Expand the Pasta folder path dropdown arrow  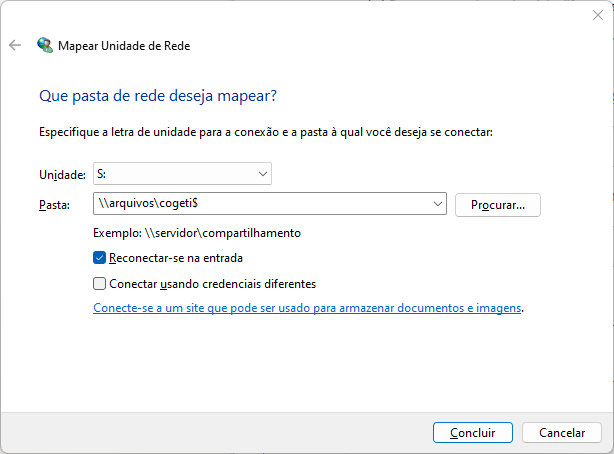click(438, 204)
